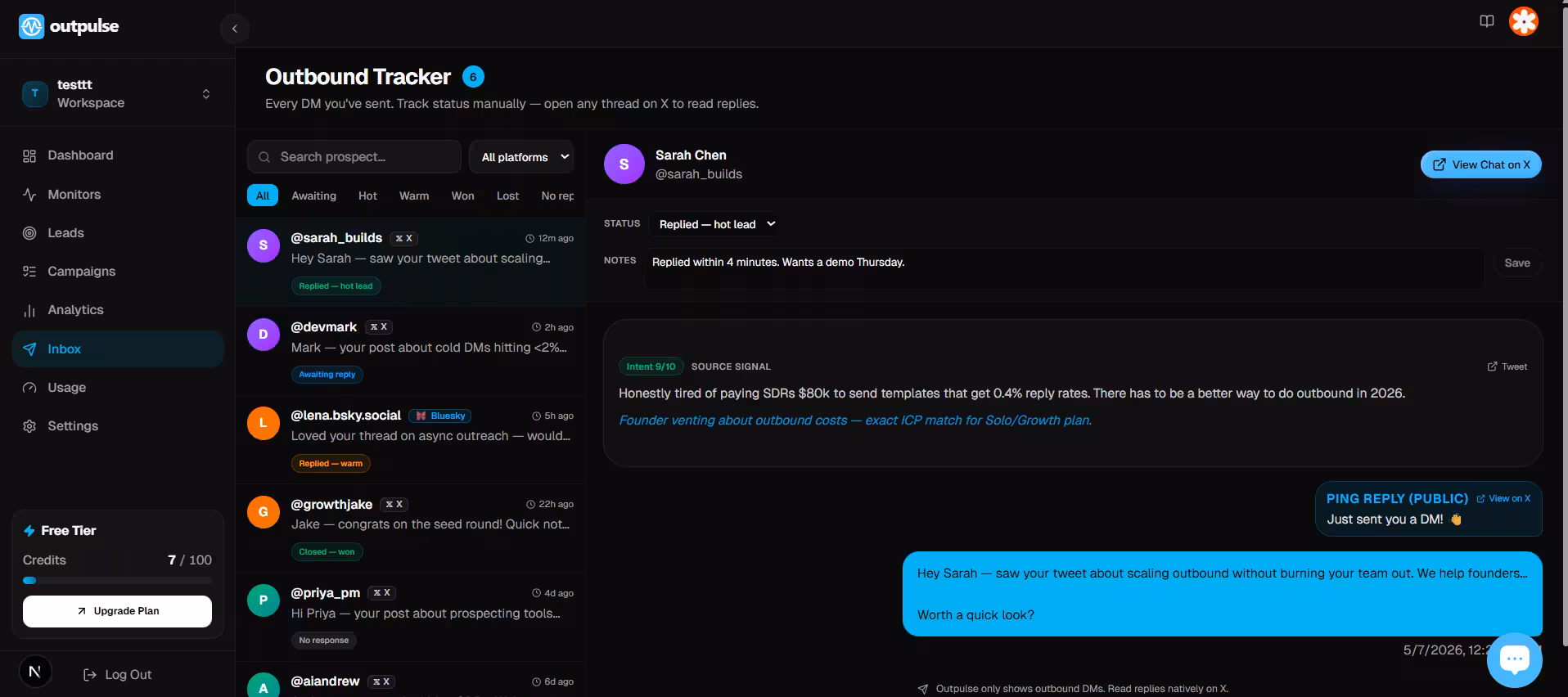The image size is (1568, 697).
Task: Click the Tweet source link icon
Action: [1507, 366]
